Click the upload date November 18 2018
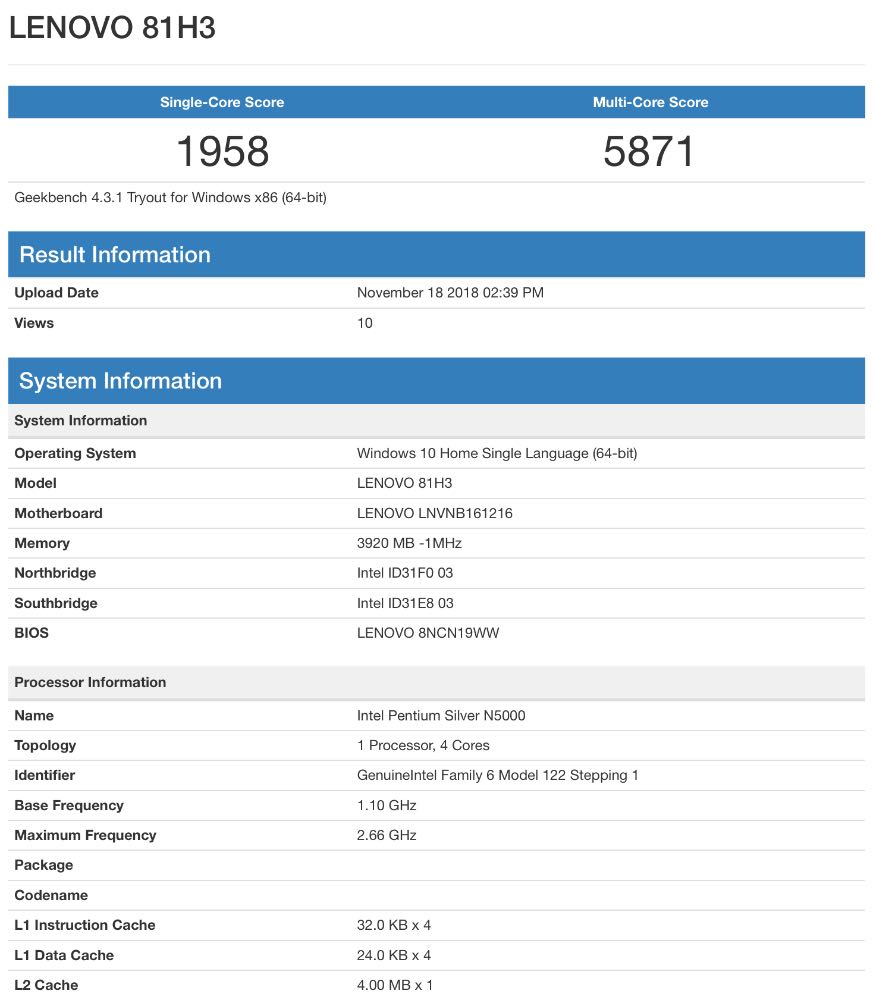873x1000 pixels. click(x=450, y=293)
